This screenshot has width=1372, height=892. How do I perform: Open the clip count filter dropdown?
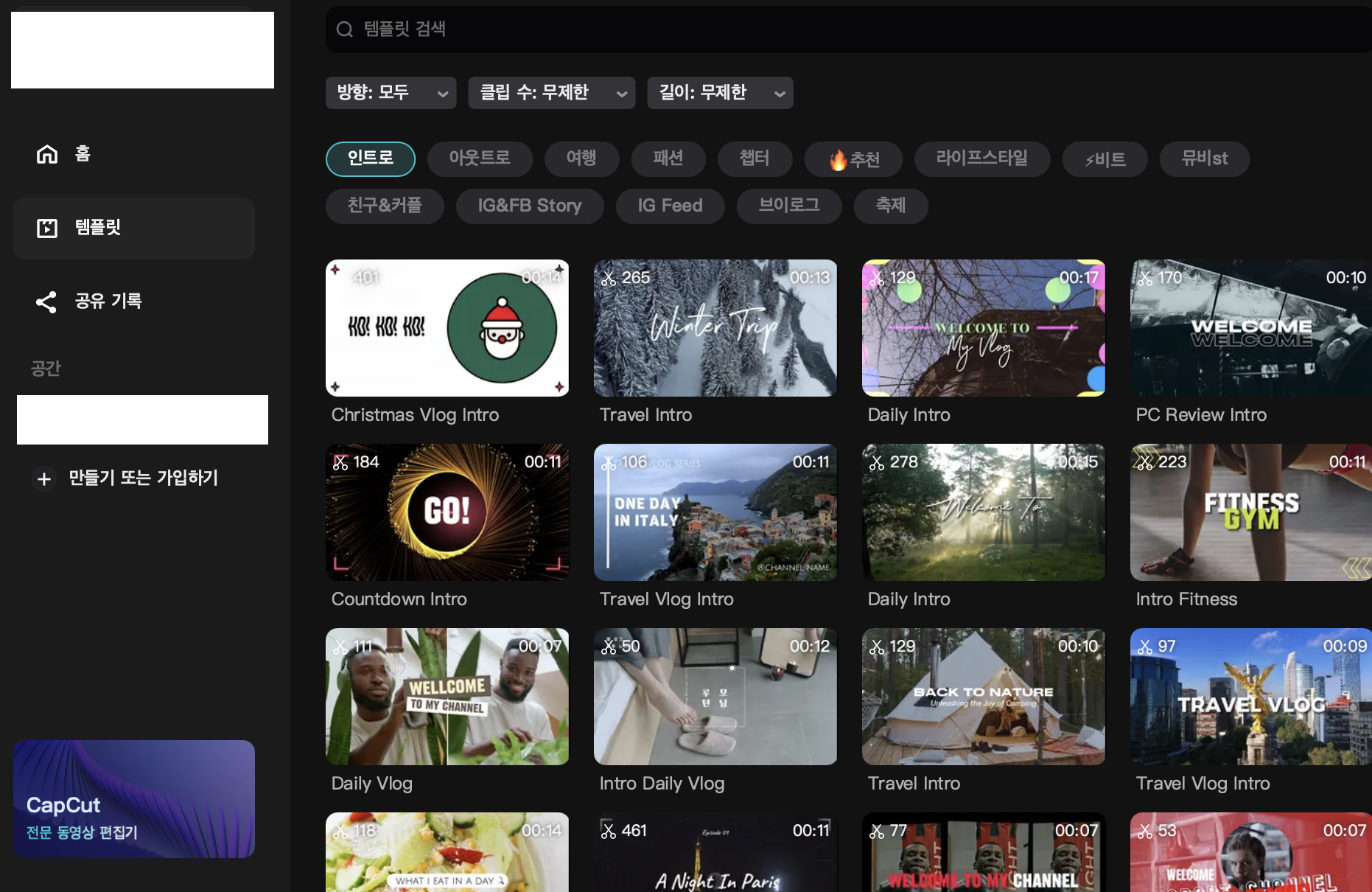(x=552, y=93)
